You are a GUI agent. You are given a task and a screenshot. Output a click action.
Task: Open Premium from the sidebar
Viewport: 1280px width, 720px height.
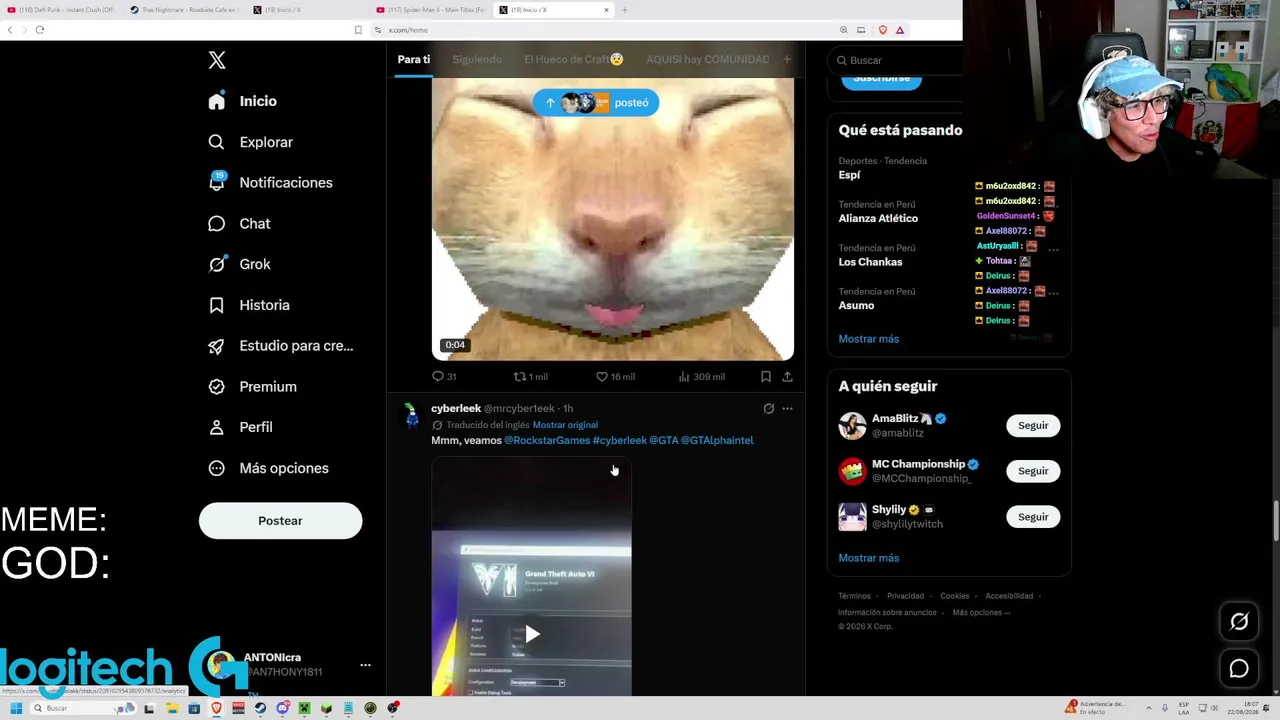253,387
